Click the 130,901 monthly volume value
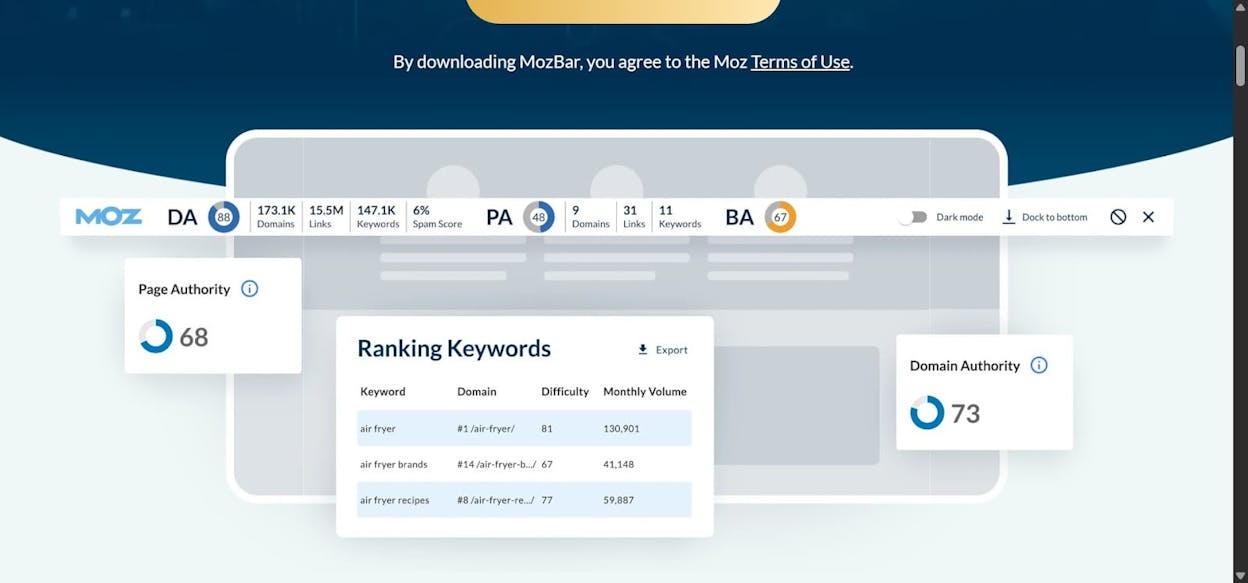The width and height of the screenshot is (1248, 583). click(x=622, y=428)
